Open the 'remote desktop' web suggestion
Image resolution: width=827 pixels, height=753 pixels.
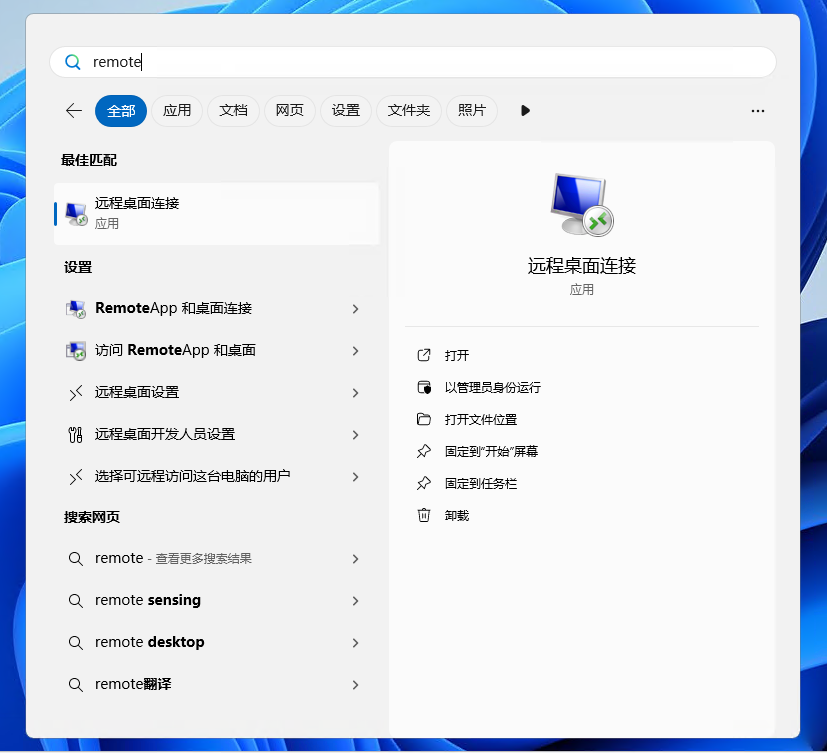tap(150, 642)
